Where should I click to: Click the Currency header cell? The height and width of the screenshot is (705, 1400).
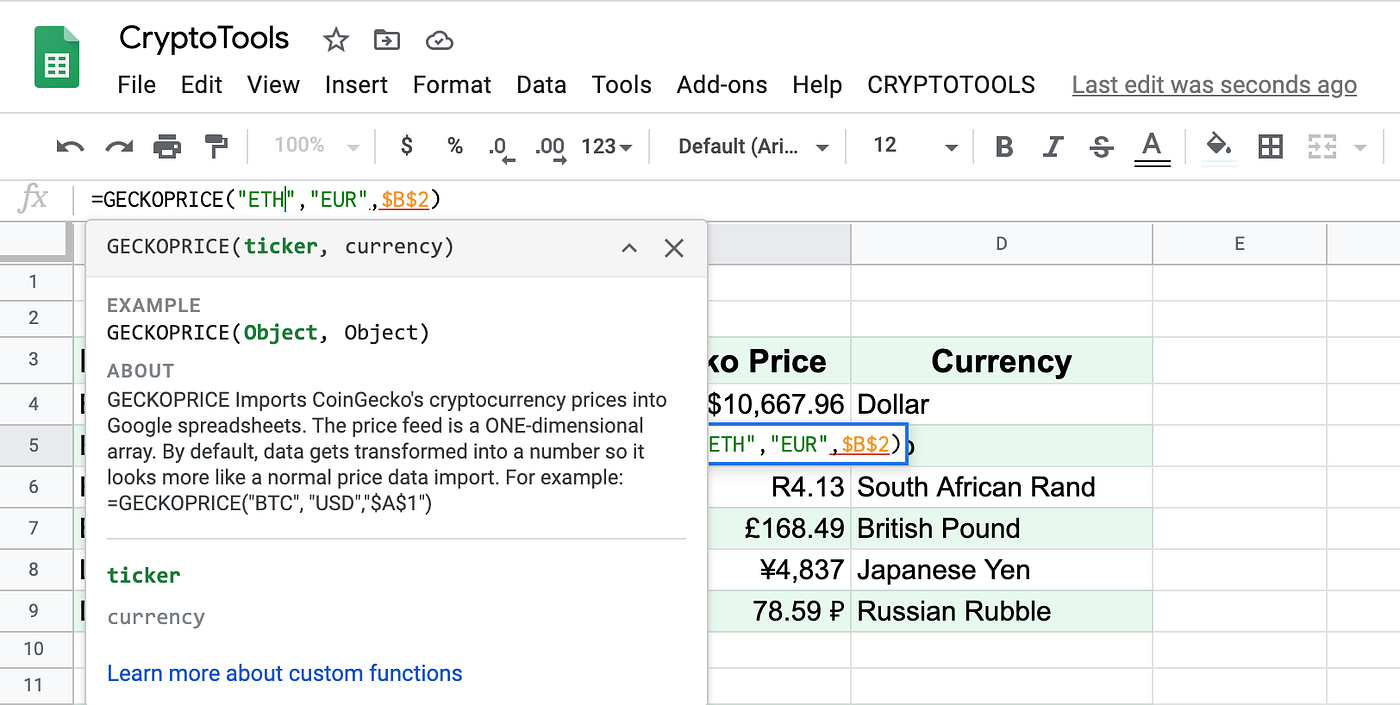point(1001,361)
